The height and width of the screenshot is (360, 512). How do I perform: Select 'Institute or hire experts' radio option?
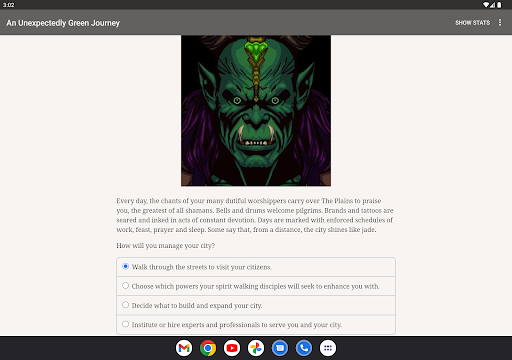[x=256, y=325]
